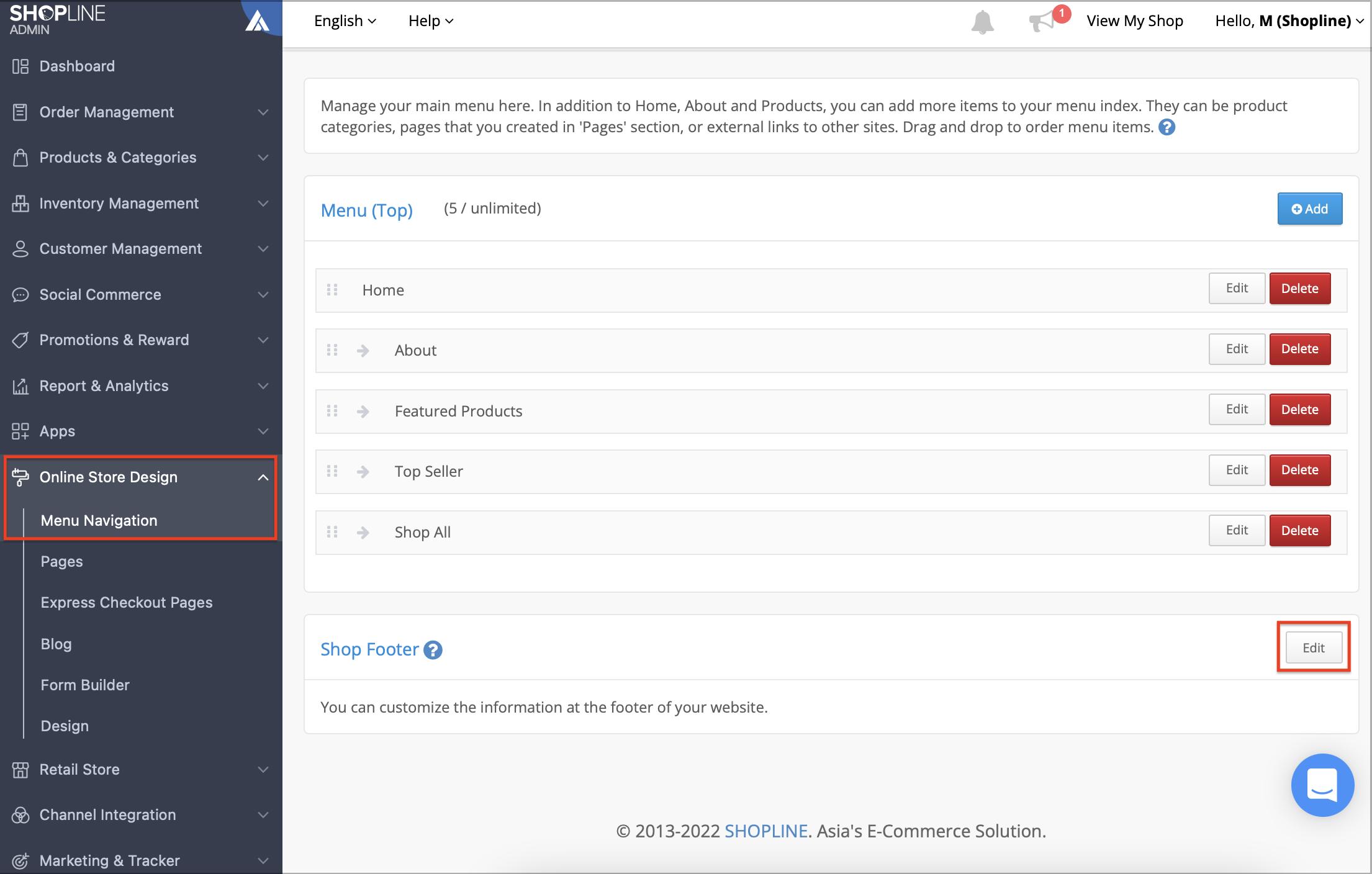
Task: Delete the Top Seller menu item
Action: [1300, 470]
